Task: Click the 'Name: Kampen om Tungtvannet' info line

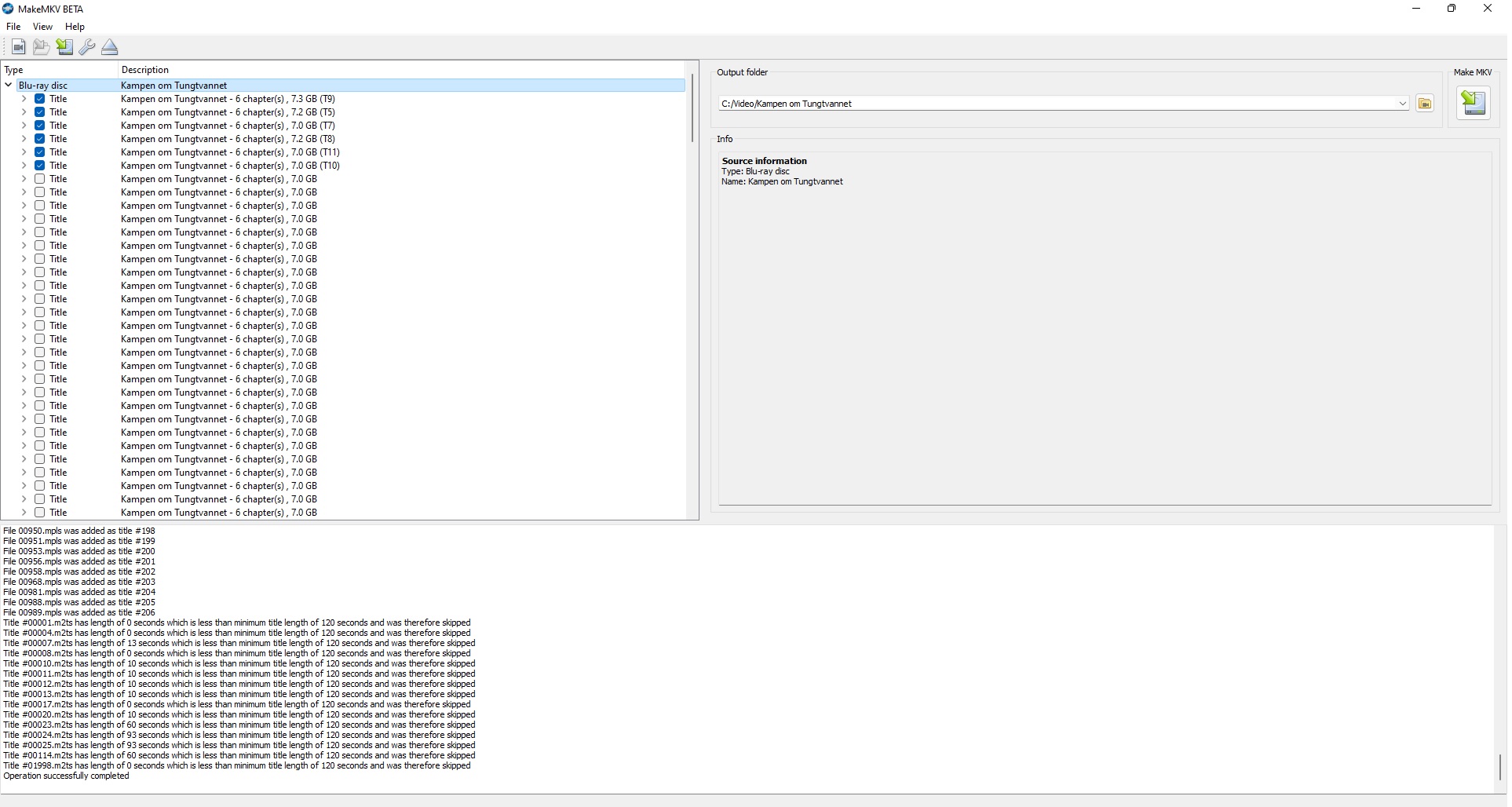Action: pyautogui.click(x=782, y=181)
